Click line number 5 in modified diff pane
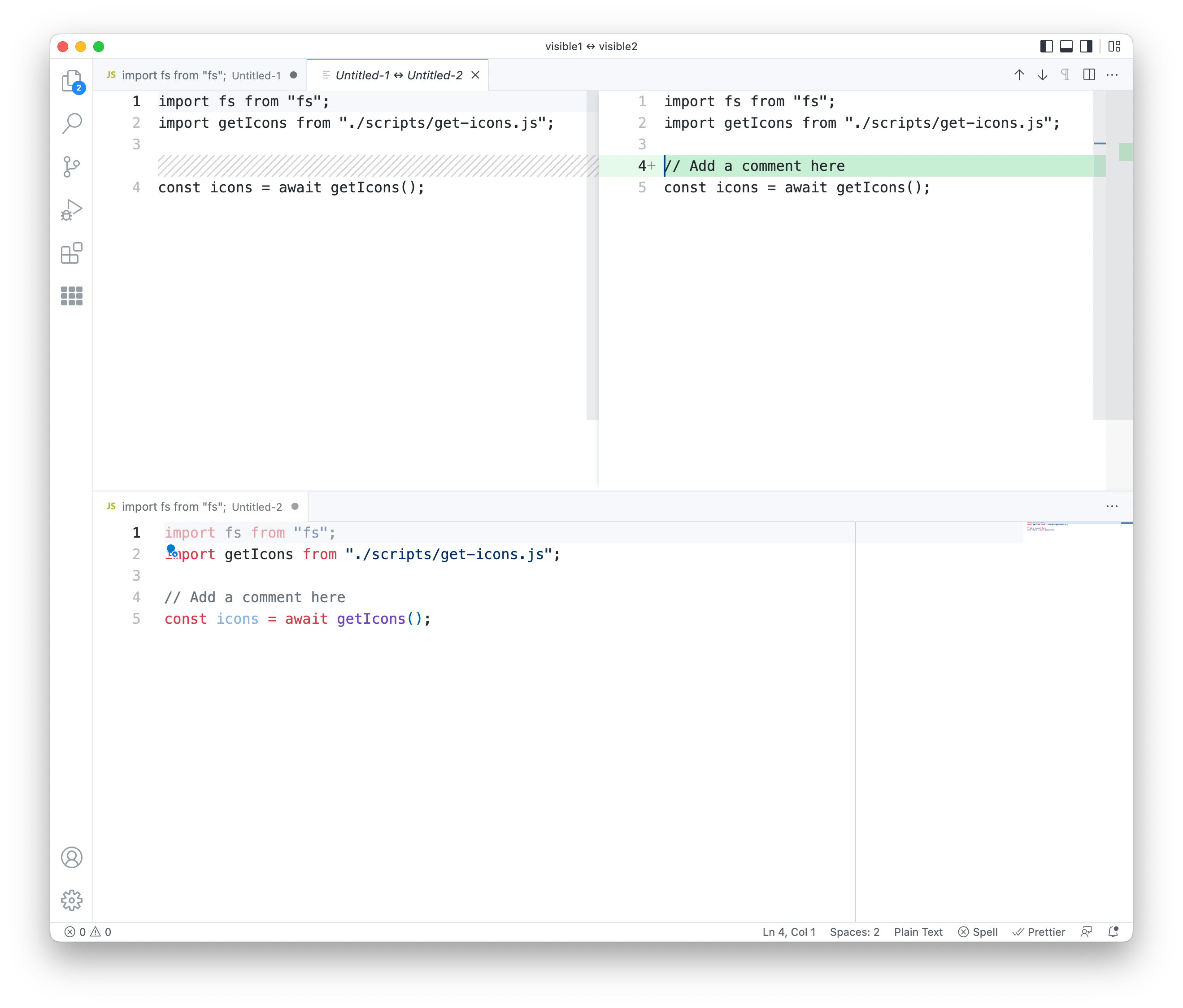The height and width of the screenshot is (1008, 1183). tap(642, 188)
